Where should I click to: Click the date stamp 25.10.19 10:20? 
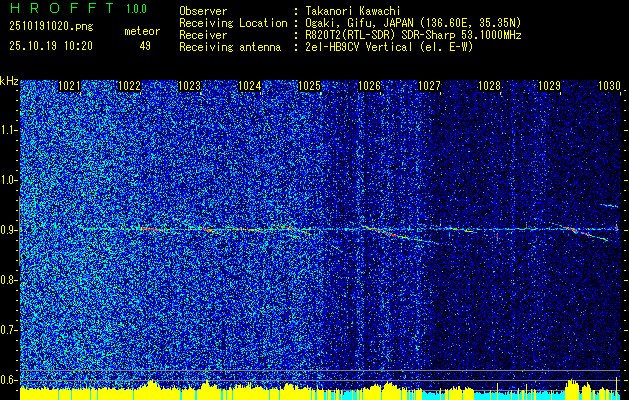(x=51, y=46)
